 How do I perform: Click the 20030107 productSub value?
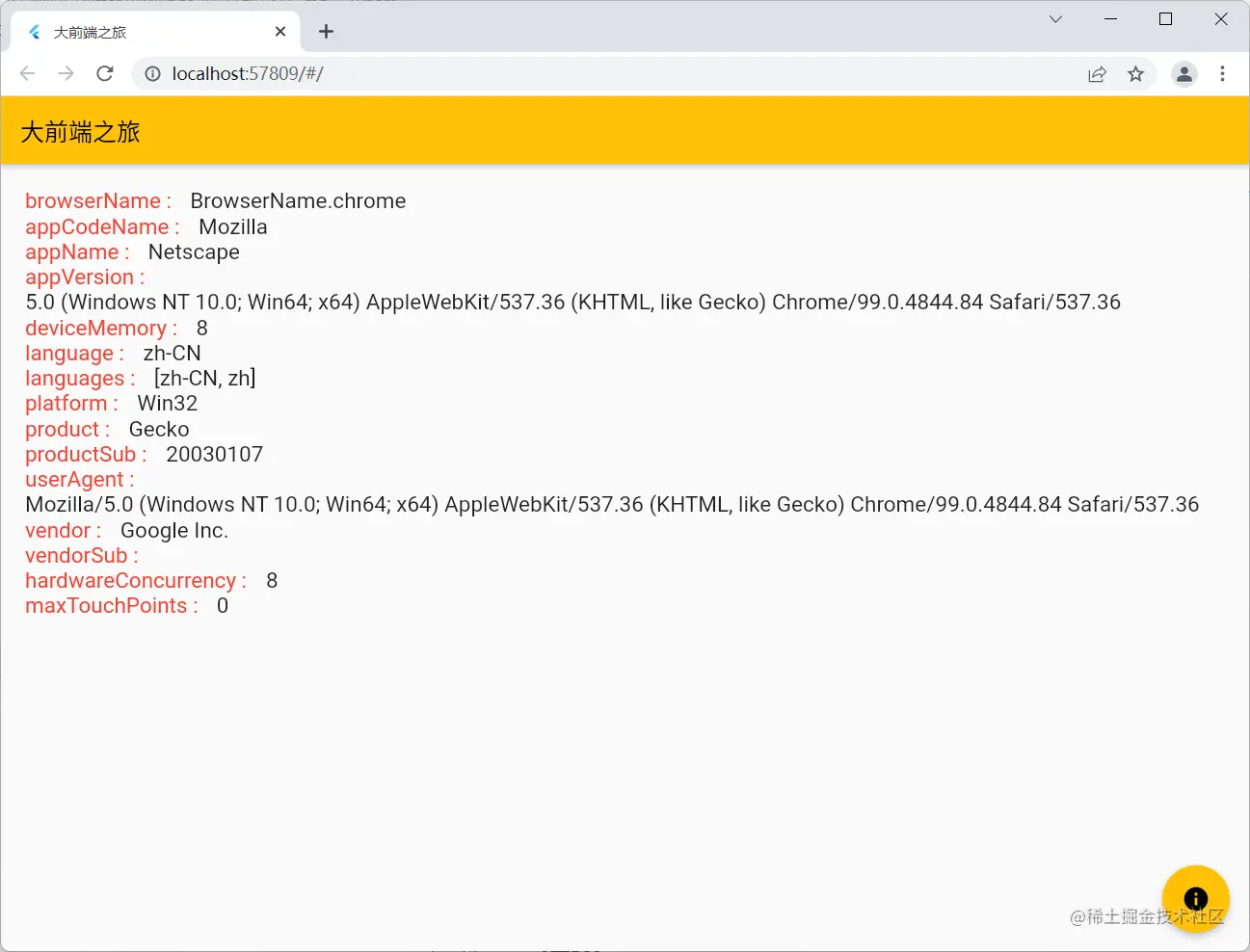214,454
